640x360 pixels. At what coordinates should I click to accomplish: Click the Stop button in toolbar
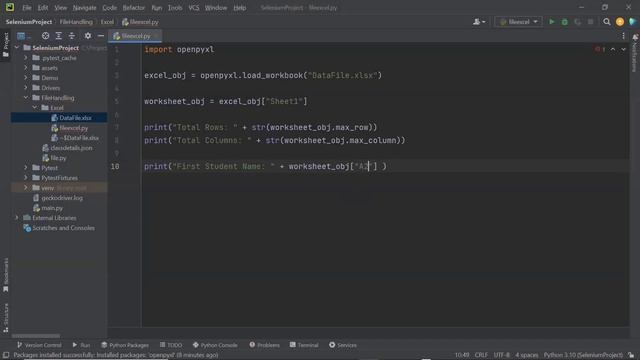(591, 22)
